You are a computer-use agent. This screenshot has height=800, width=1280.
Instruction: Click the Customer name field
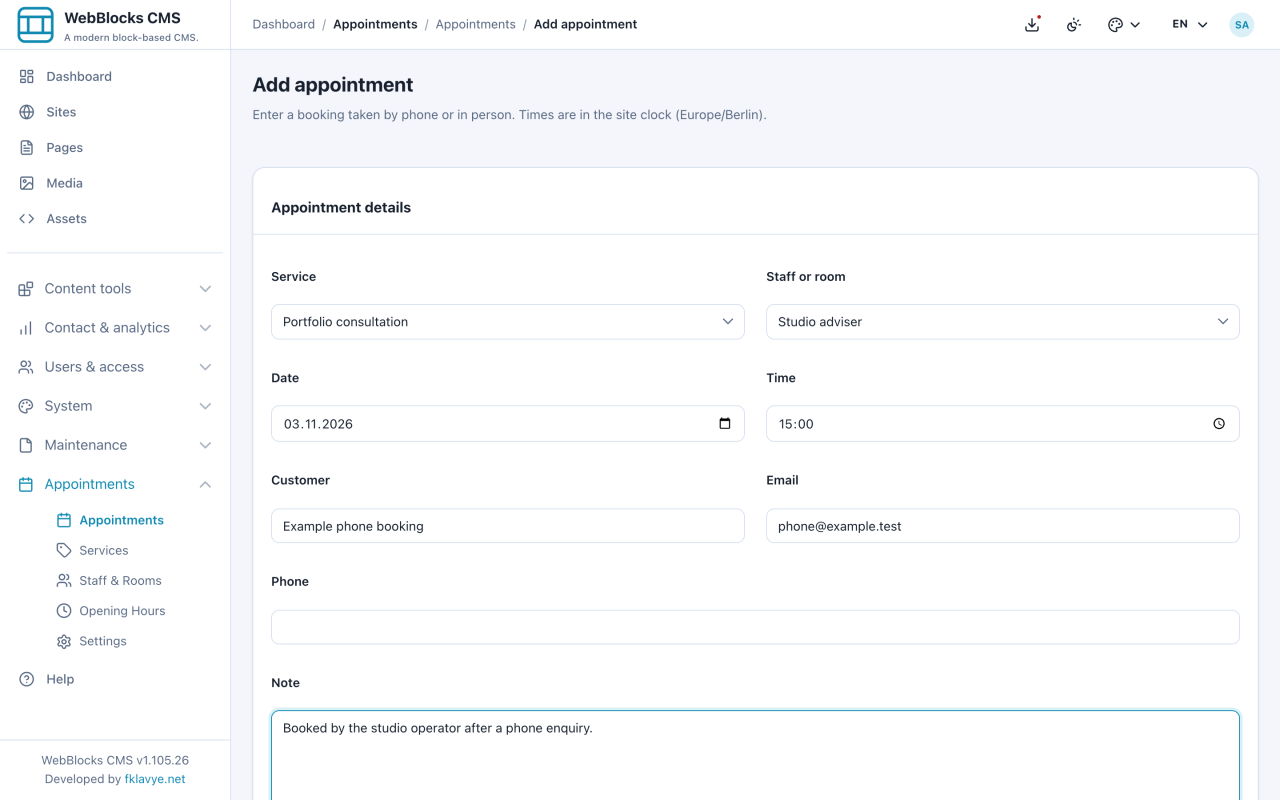(x=508, y=526)
